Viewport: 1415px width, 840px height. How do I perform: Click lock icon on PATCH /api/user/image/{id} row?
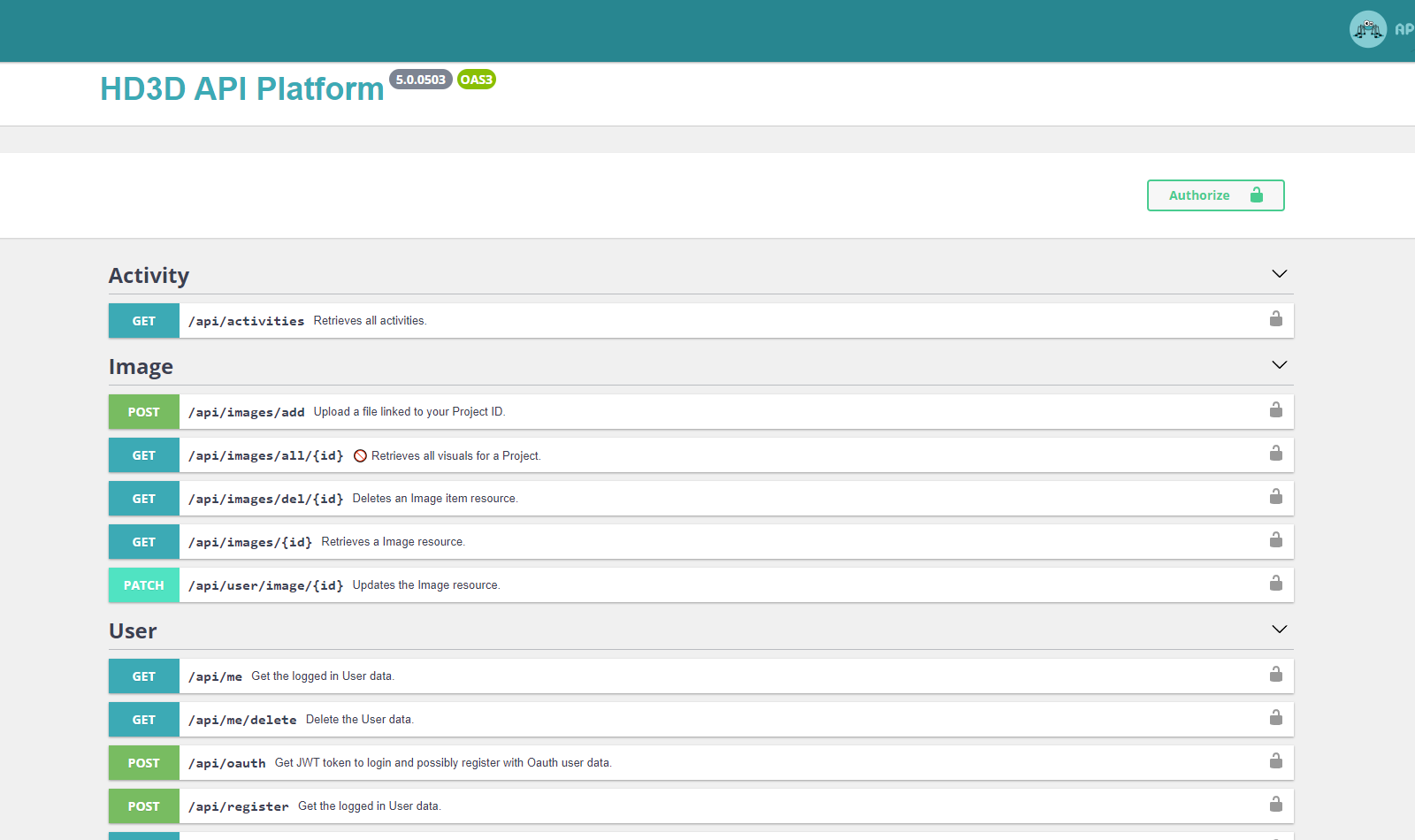coord(1275,584)
